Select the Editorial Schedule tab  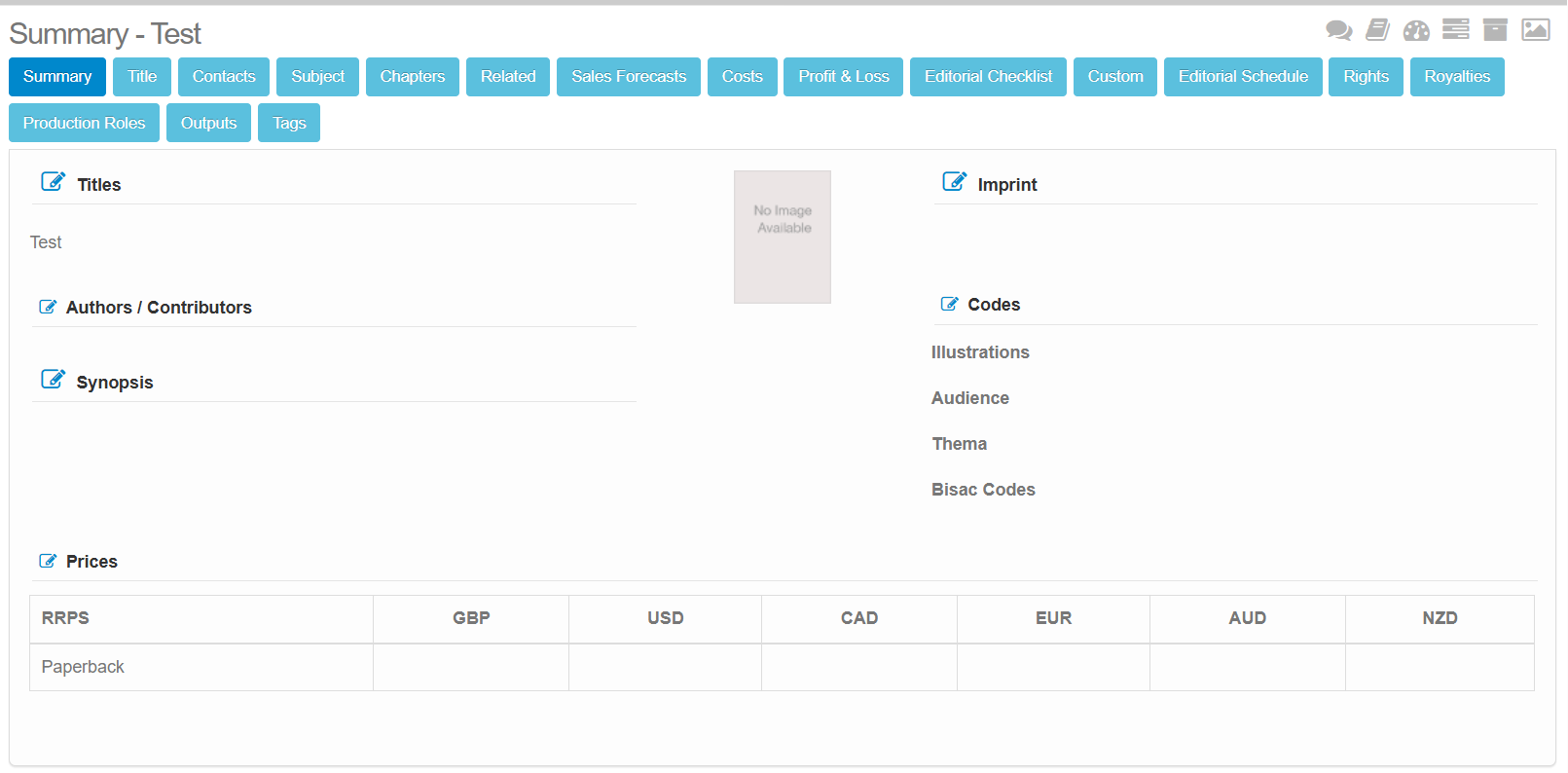click(x=1242, y=77)
